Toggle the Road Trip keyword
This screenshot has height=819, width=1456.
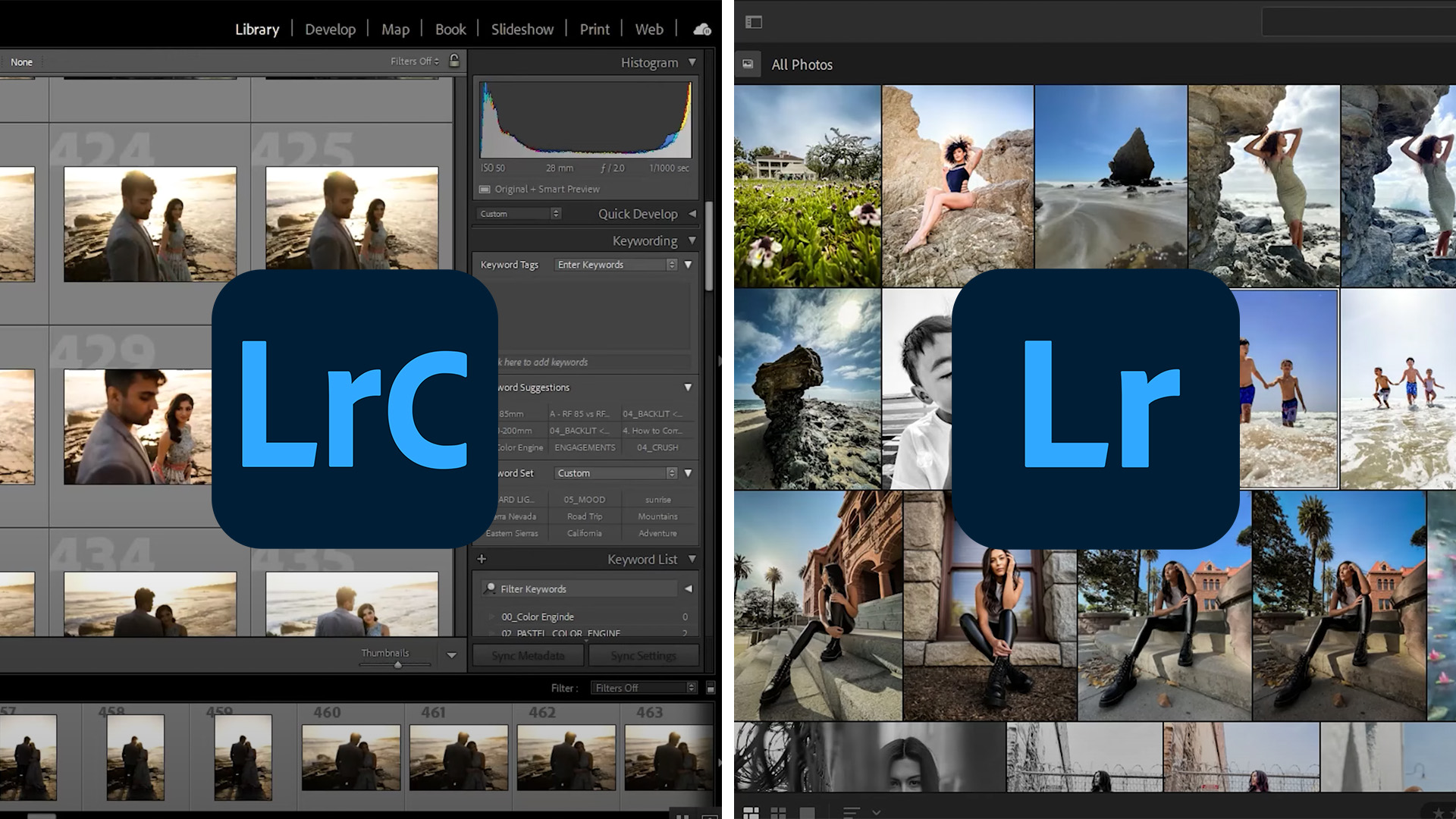[584, 516]
